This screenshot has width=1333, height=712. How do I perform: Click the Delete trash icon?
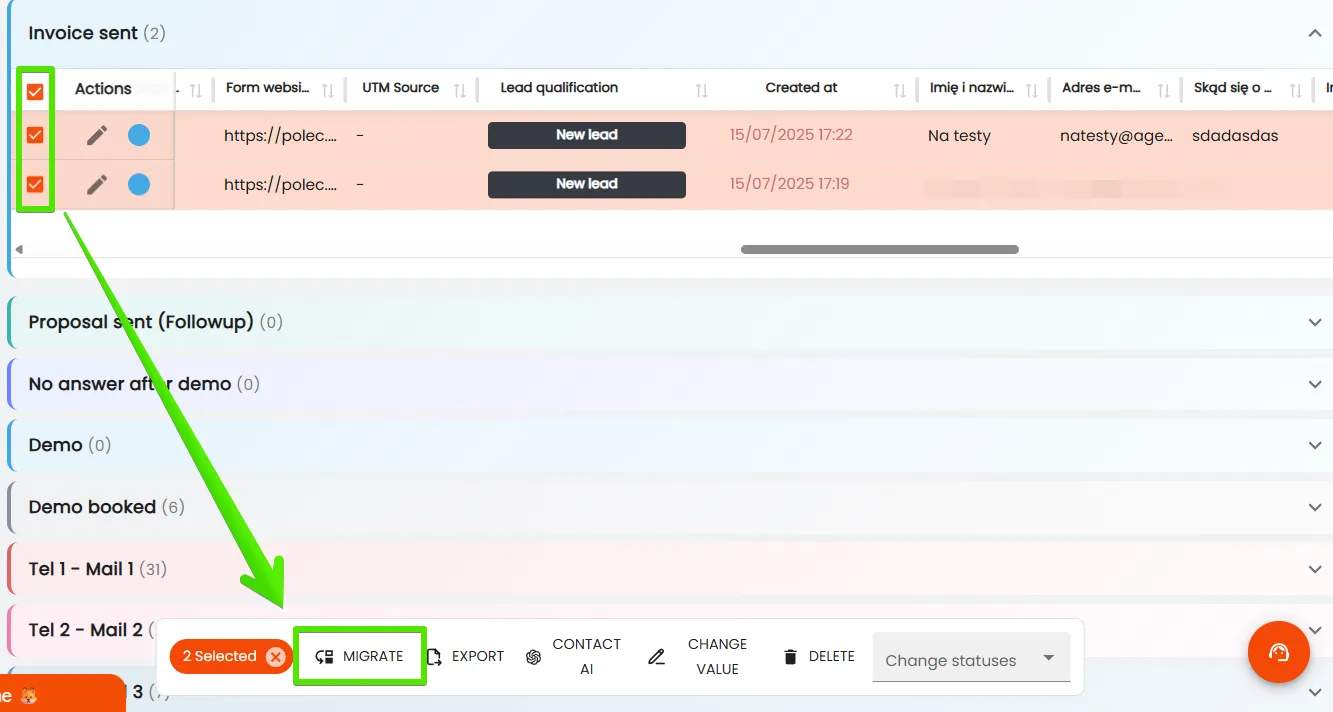tap(790, 657)
